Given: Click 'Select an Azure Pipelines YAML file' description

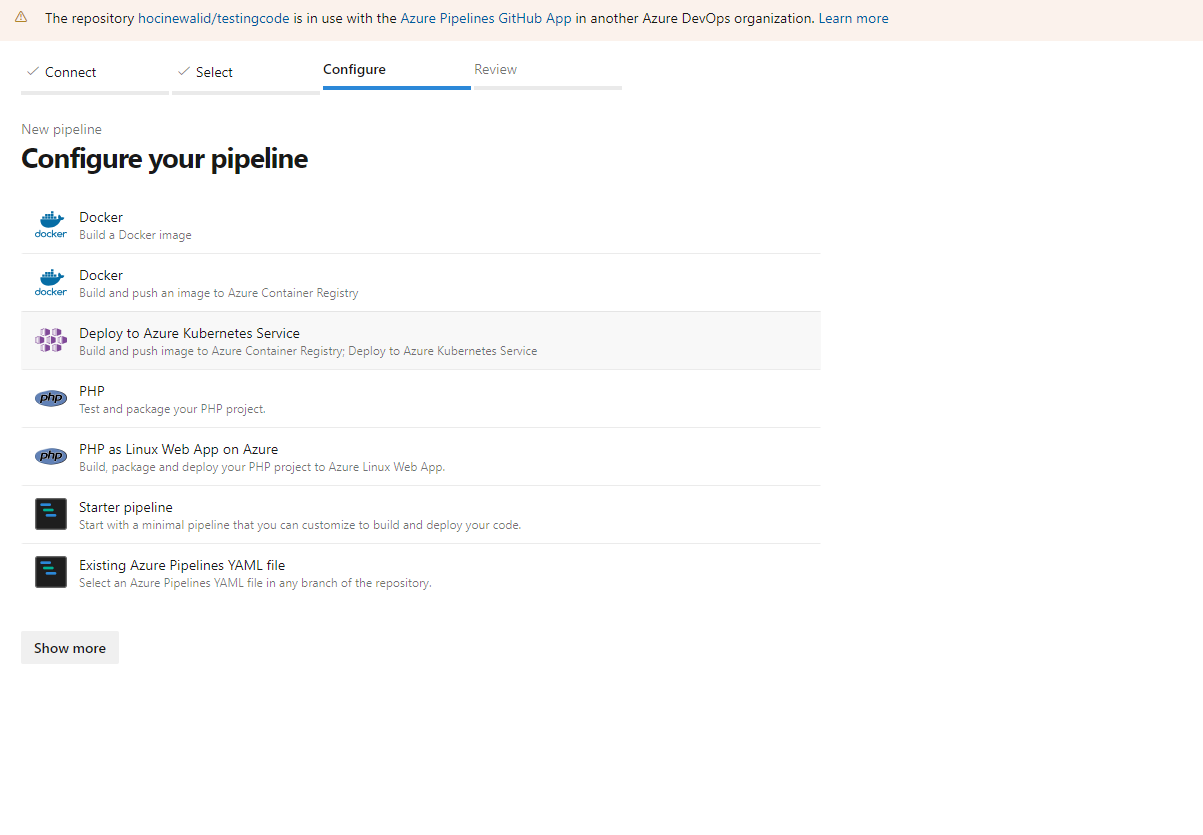Looking at the screenshot, I should [255, 583].
